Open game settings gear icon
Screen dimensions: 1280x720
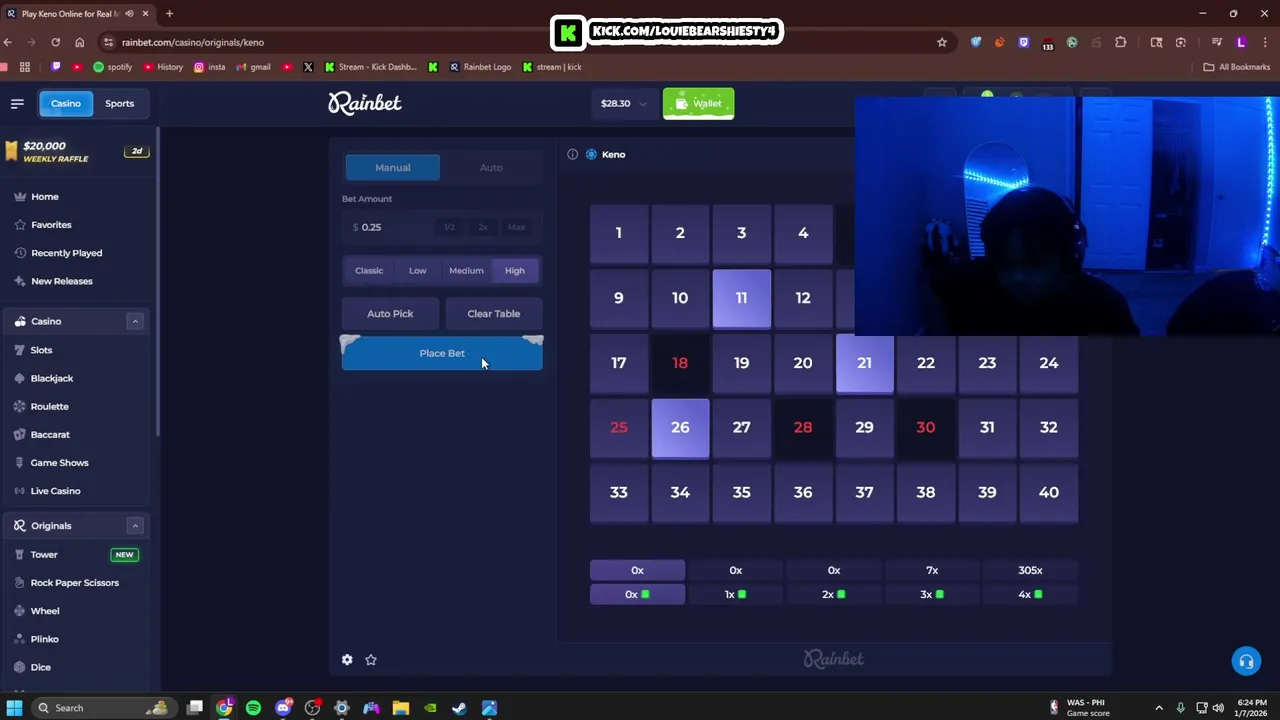click(x=347, y=660)
